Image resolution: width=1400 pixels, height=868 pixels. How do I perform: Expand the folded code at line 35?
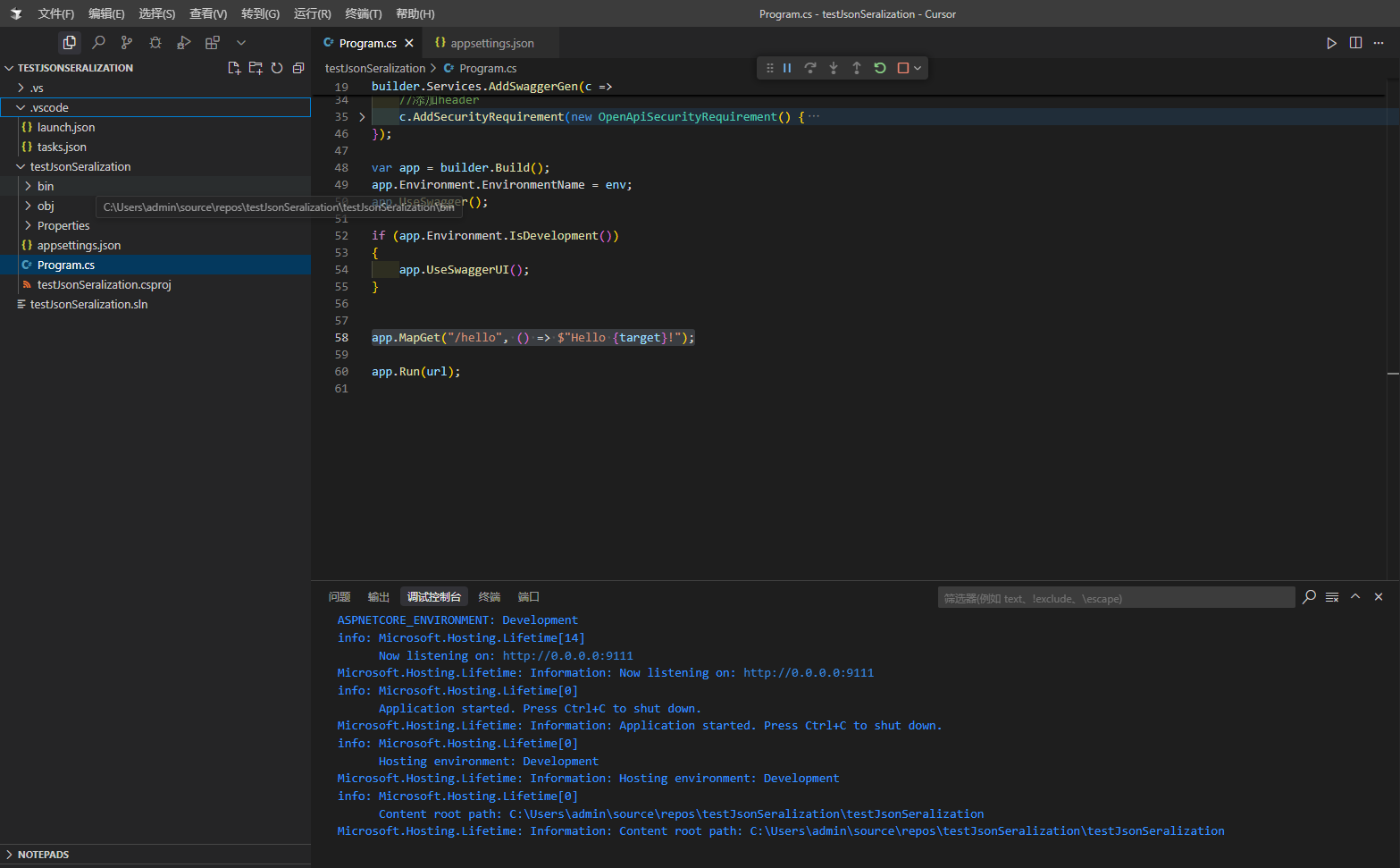tap(362, 117)
